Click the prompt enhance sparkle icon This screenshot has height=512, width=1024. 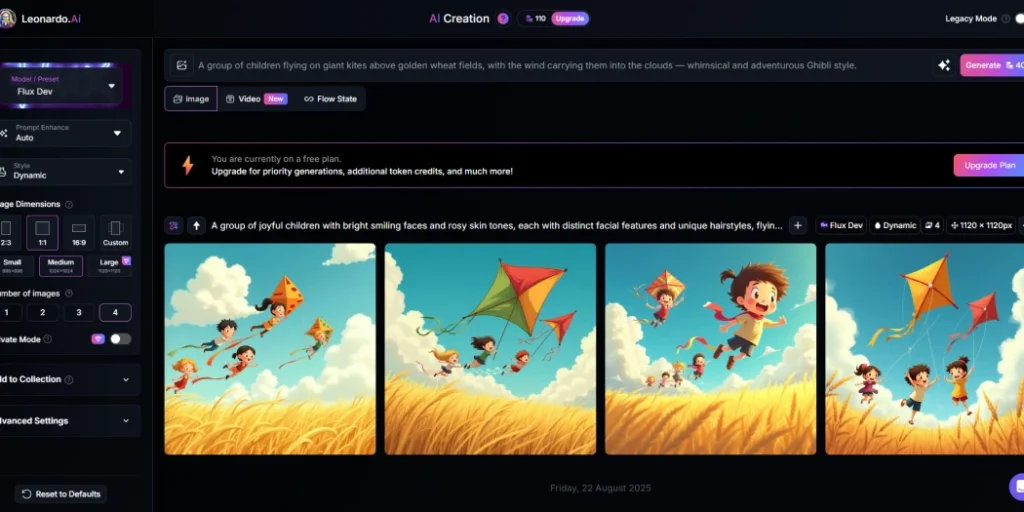[x=944, y=65]
